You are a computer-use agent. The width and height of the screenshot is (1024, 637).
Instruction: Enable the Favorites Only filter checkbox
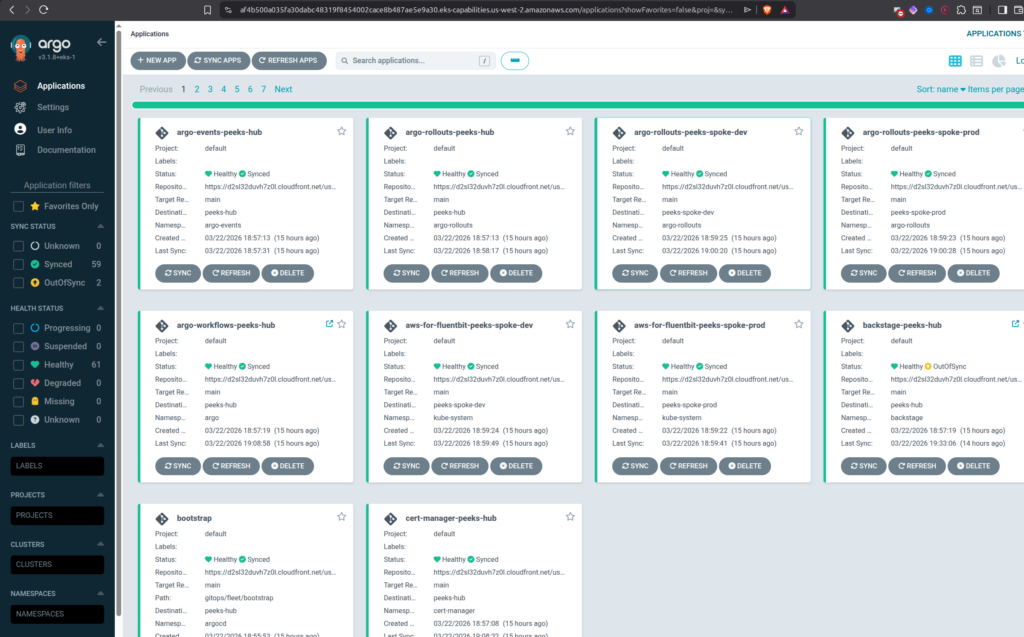pos(19,206)
